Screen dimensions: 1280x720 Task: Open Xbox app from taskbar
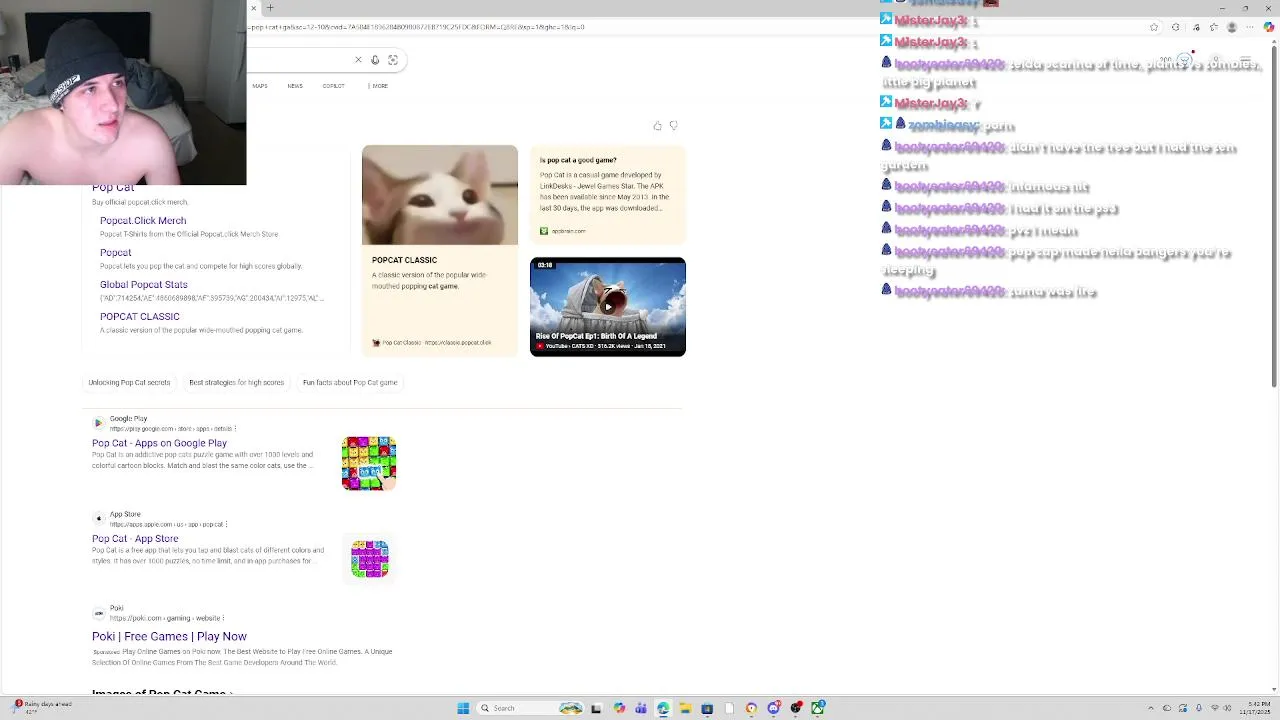click(x=818, y=708)
